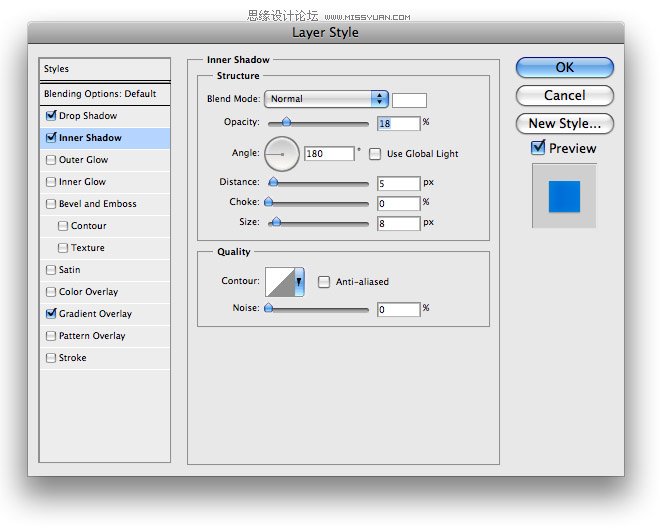
Task: Enable the Outer Glow checkbox
Action: (x=51, y=160)
